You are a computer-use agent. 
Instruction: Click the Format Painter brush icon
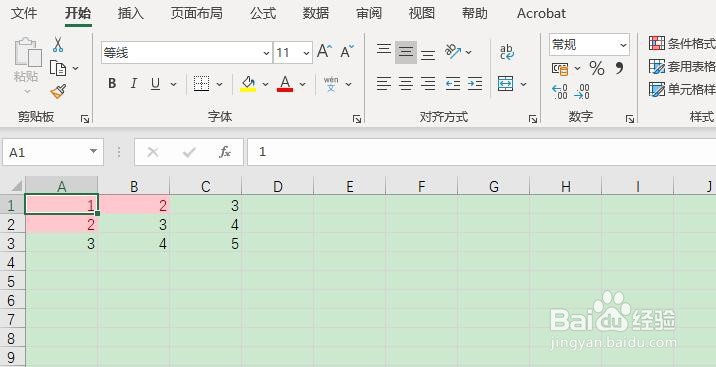tap(58, 92)
